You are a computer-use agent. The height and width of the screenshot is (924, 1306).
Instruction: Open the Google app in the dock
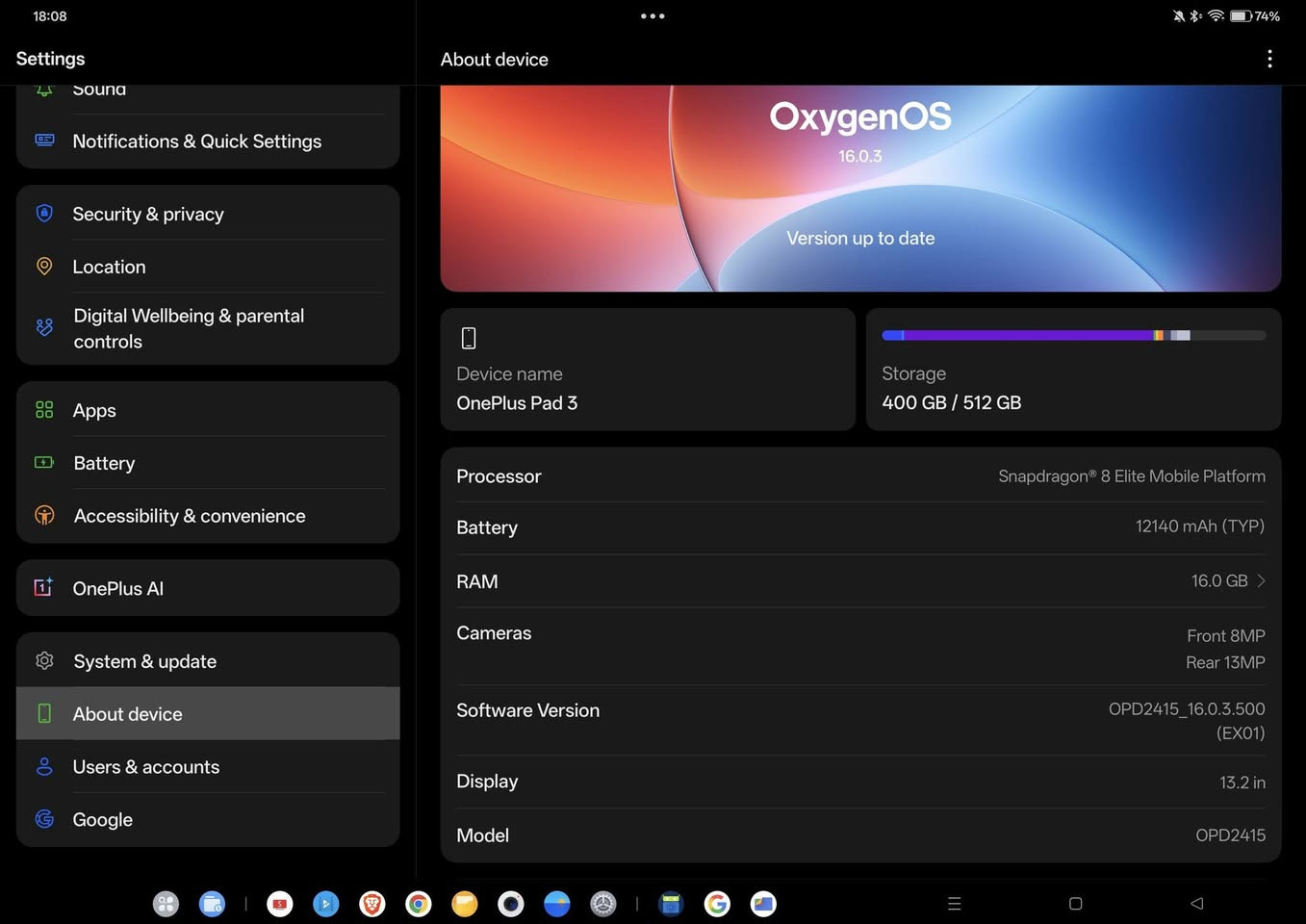coord(717,904)
